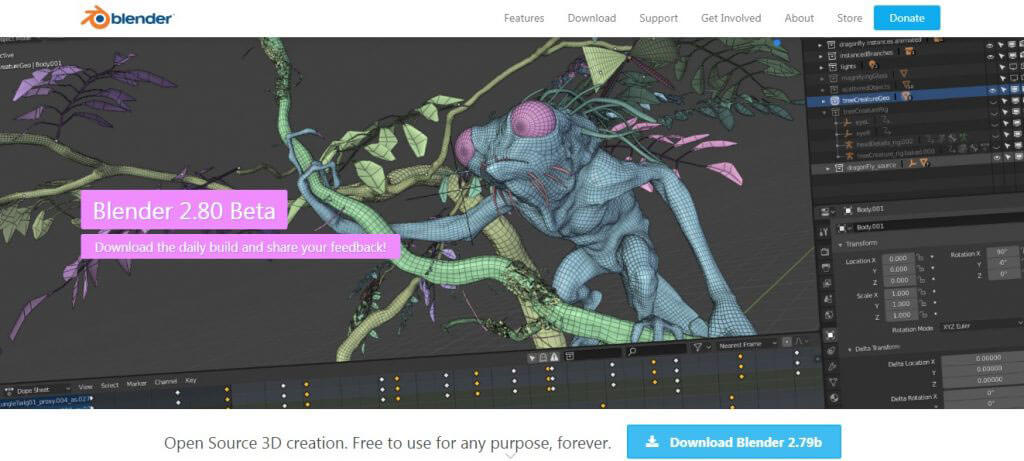Click the lock icon beside Location X

[920, 258]
